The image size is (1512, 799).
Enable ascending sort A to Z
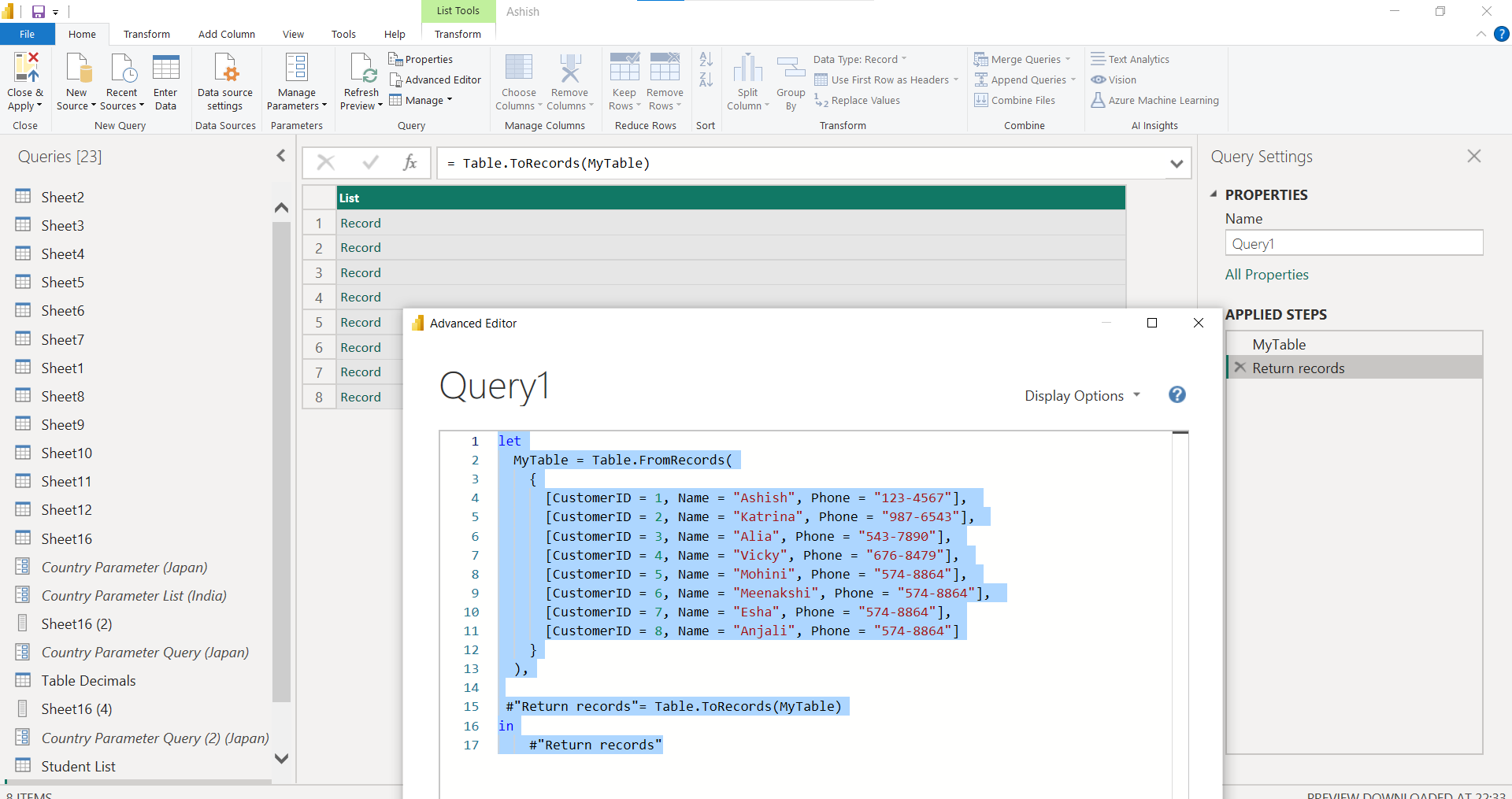705,61
